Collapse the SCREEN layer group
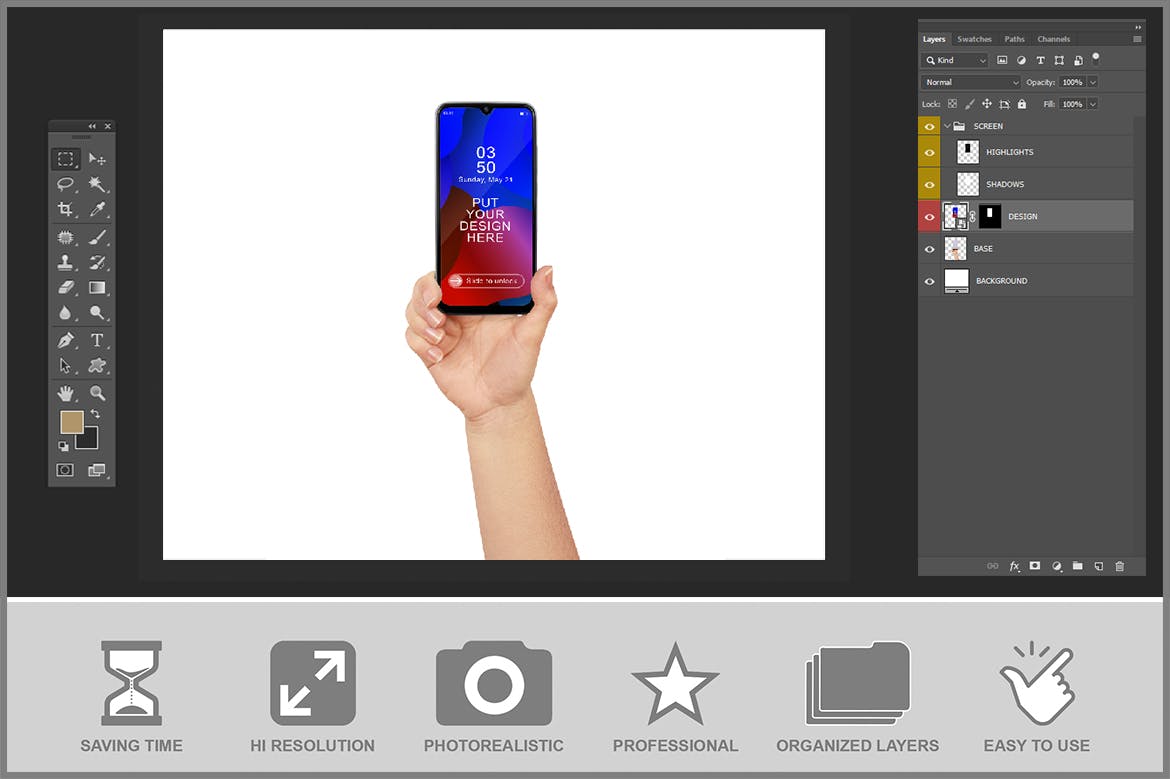Screen dimensions: 1170x779 [x=947, y=126]
